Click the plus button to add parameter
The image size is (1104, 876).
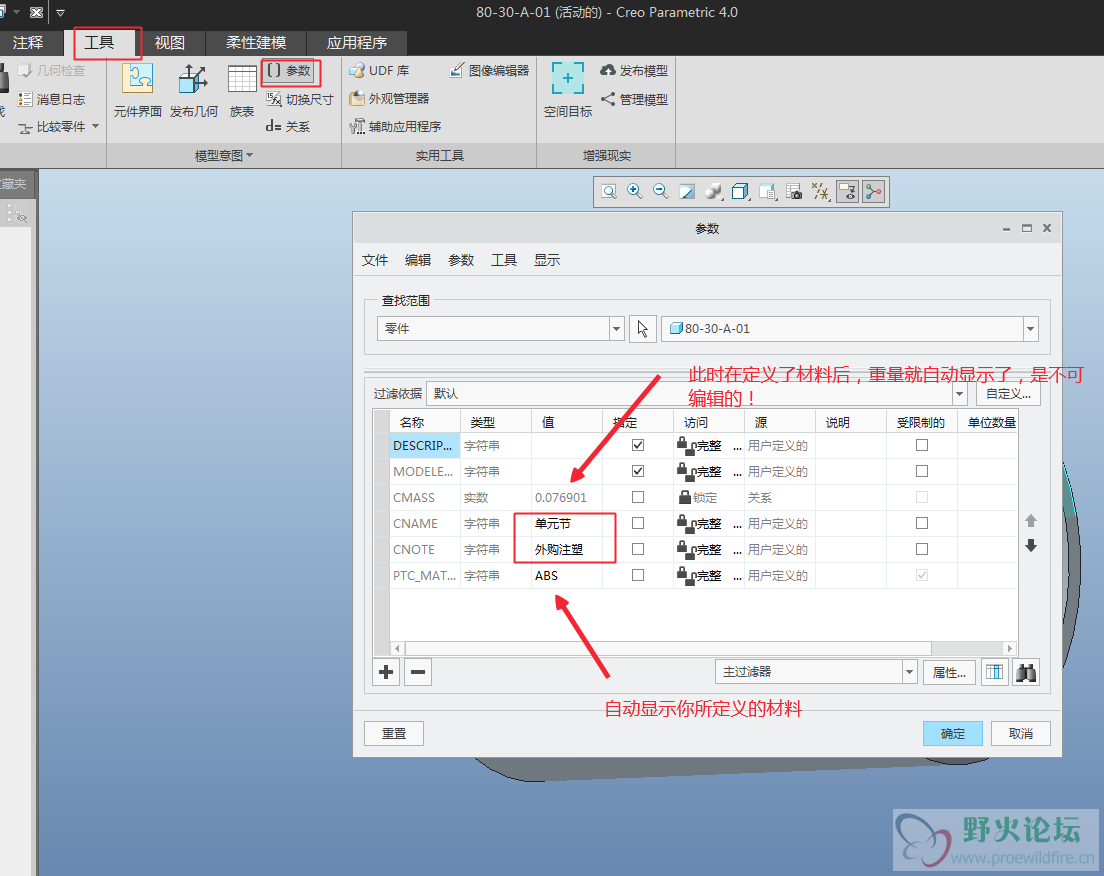click(386, 672)
